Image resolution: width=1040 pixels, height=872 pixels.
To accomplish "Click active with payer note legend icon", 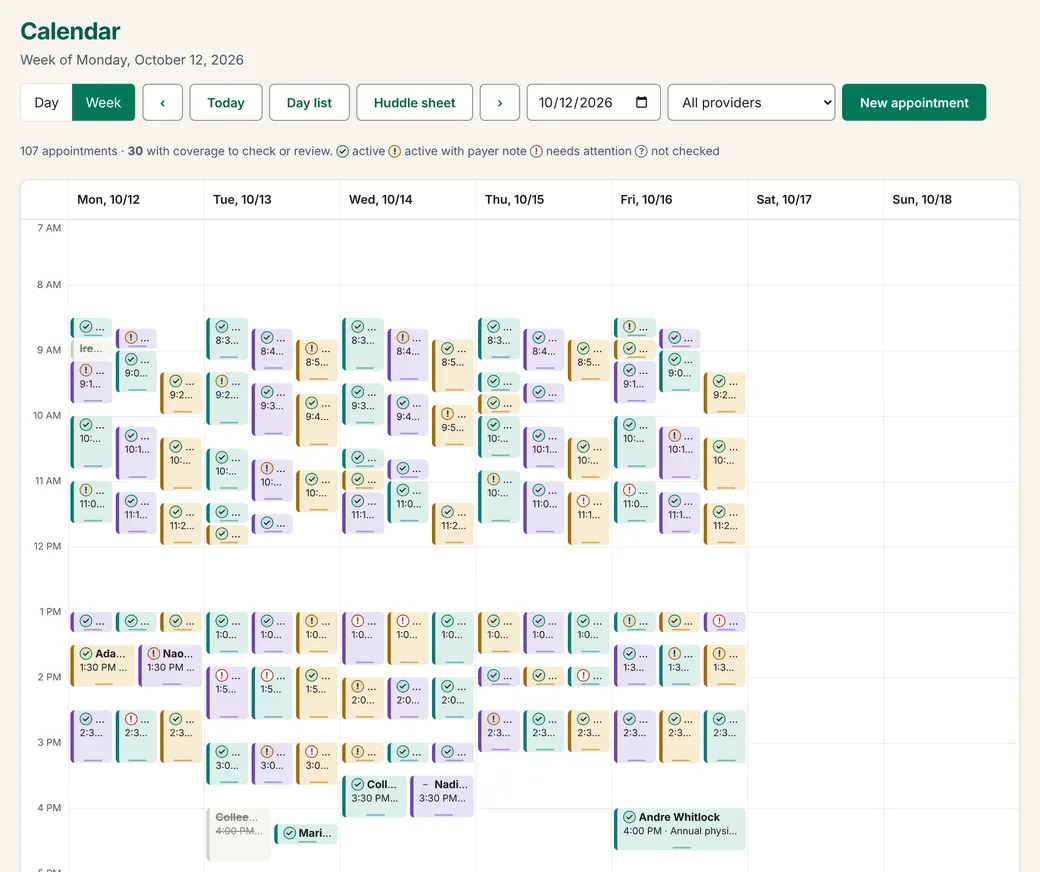I will [395, 151].
